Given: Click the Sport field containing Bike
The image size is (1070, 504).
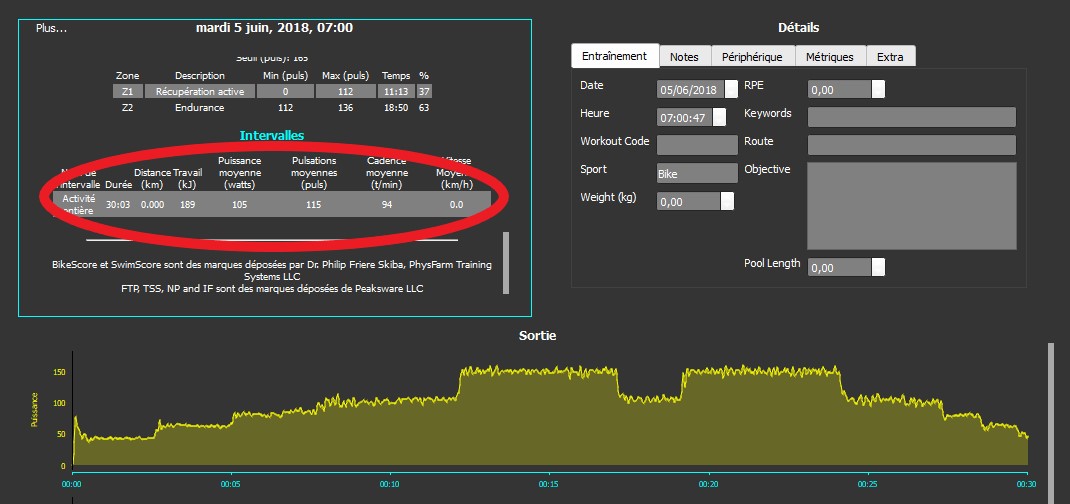Looking at the screenshot, I should point(697,173).
